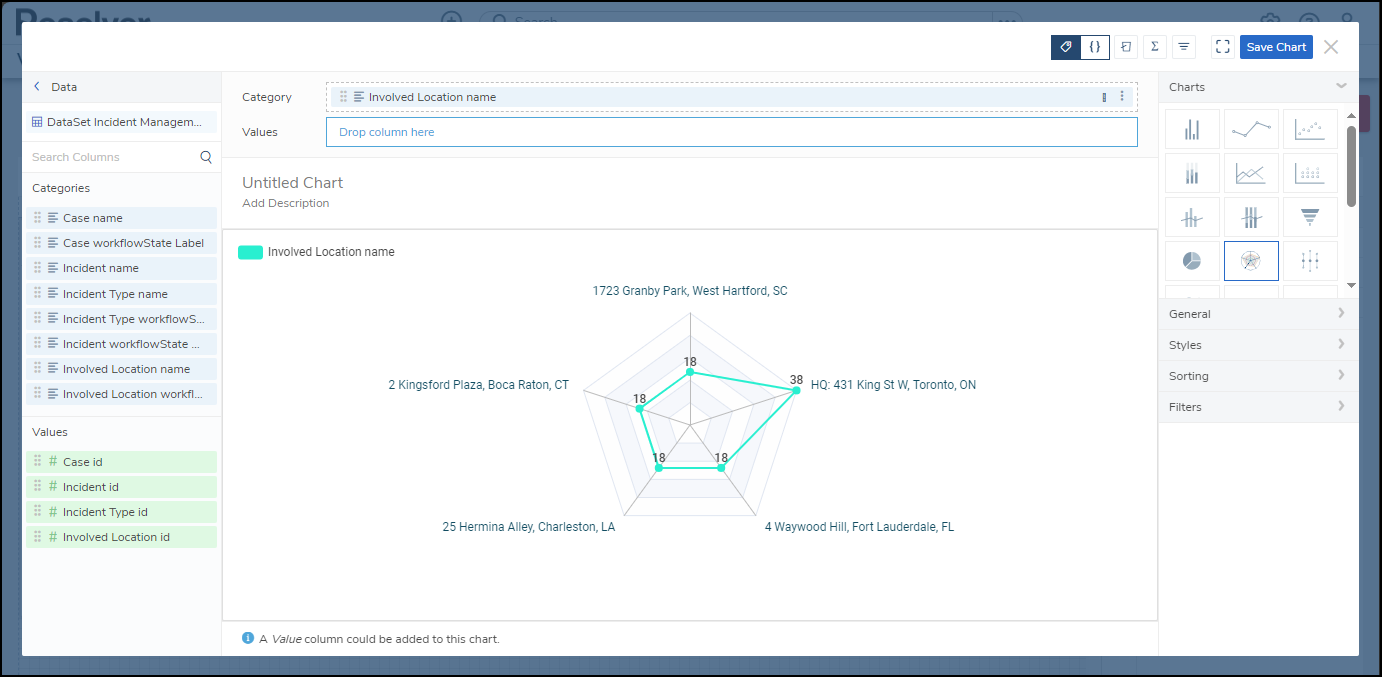Click the drag handle of Incident id
Viewport: 1382px width, 677px height.
(x=37, y=487)
